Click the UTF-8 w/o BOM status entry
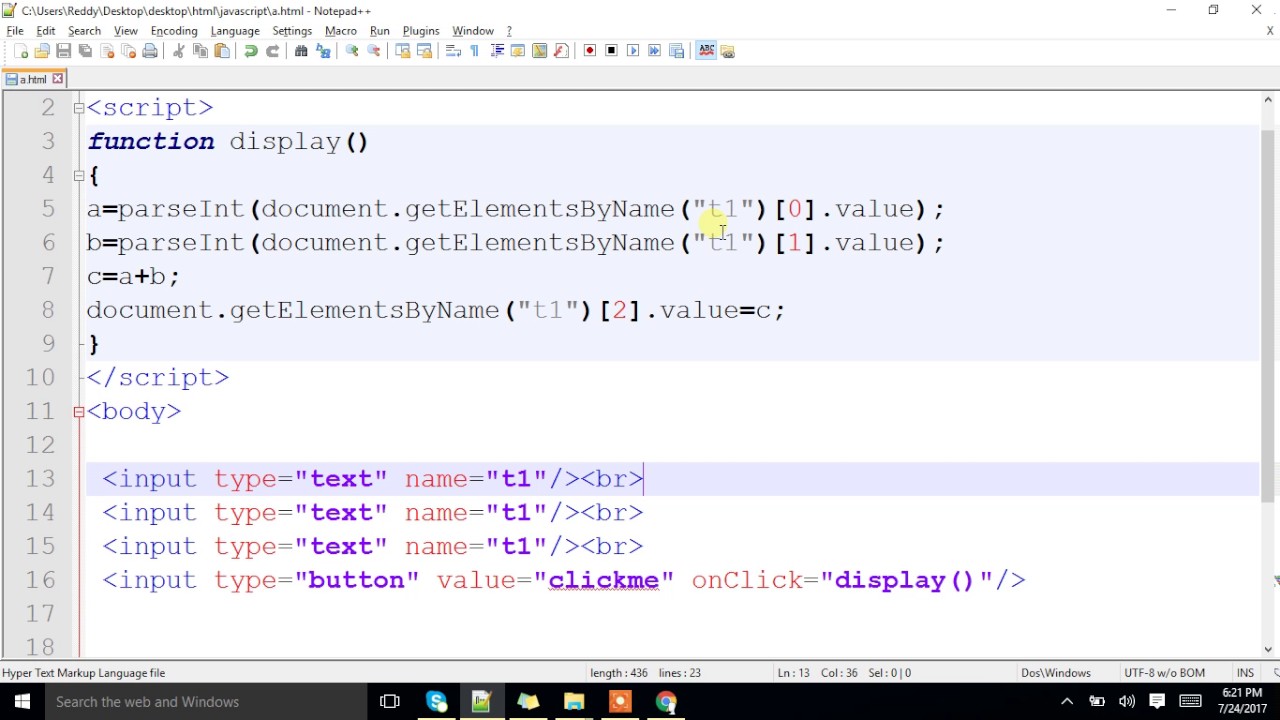Image resolution: width=1280 pixels, height=720 pixels. click(1165, 673)
